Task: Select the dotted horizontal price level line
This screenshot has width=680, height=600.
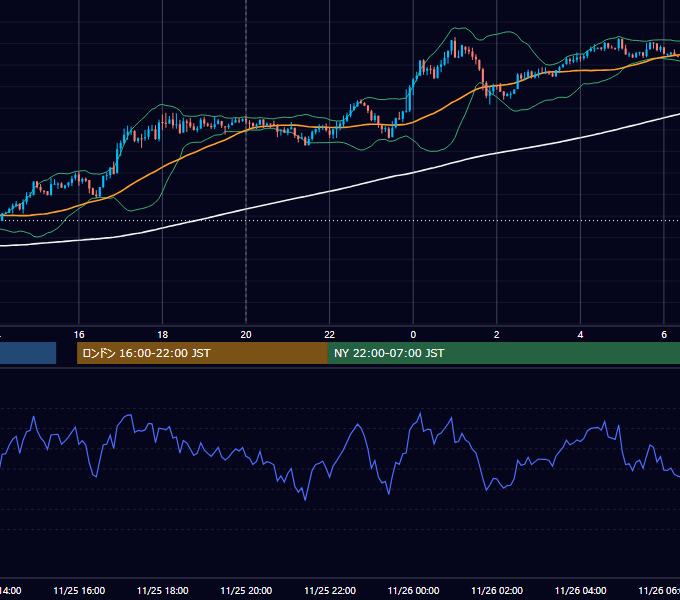Action: pos(340,220)
